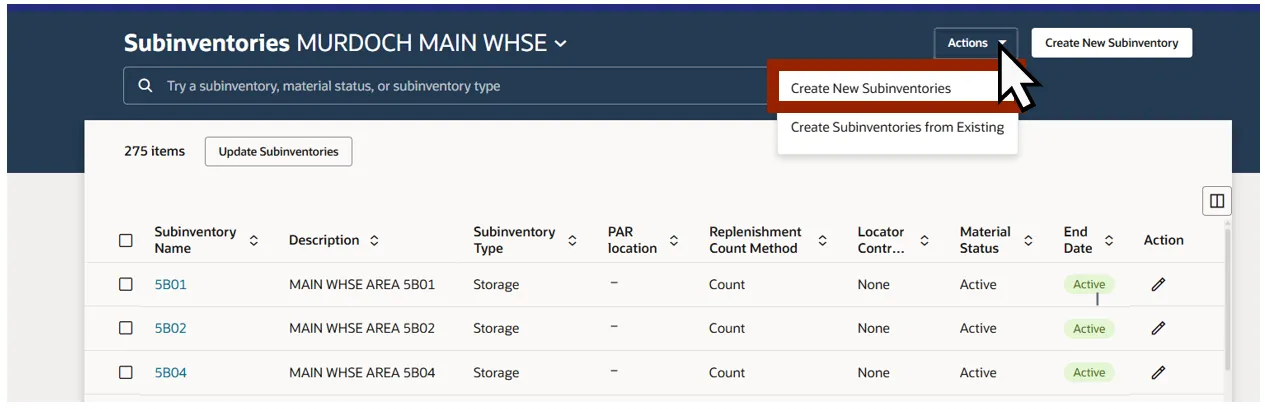Sort by Subinventory Type column
The width and height of the screenshot is (1265, 409).
[572, 240]
